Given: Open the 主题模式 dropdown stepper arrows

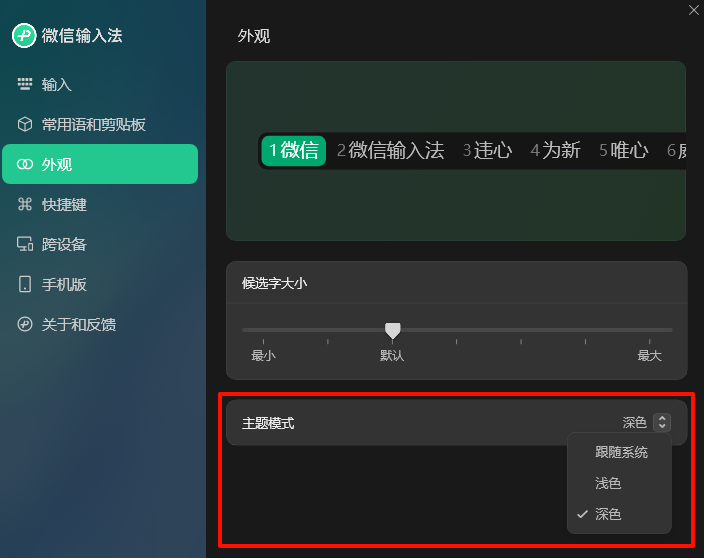Looking at the screenshot, I should click(662, 422).
